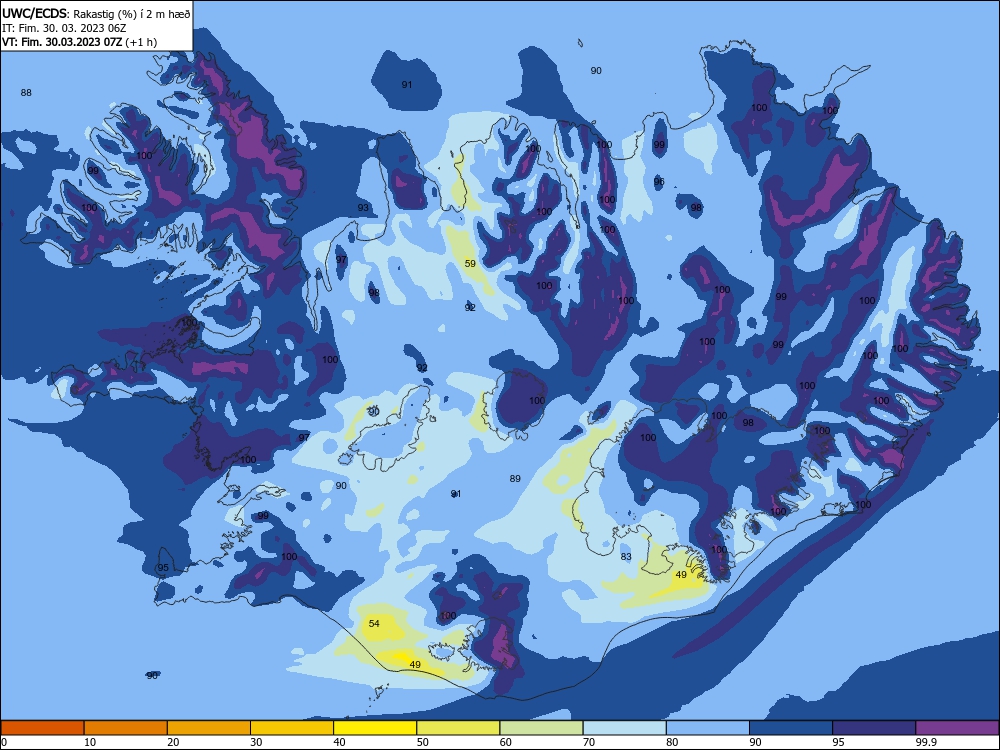The image size is (1000, 750).
Task: Click the legend tick label 99.9
Action: 925,742
